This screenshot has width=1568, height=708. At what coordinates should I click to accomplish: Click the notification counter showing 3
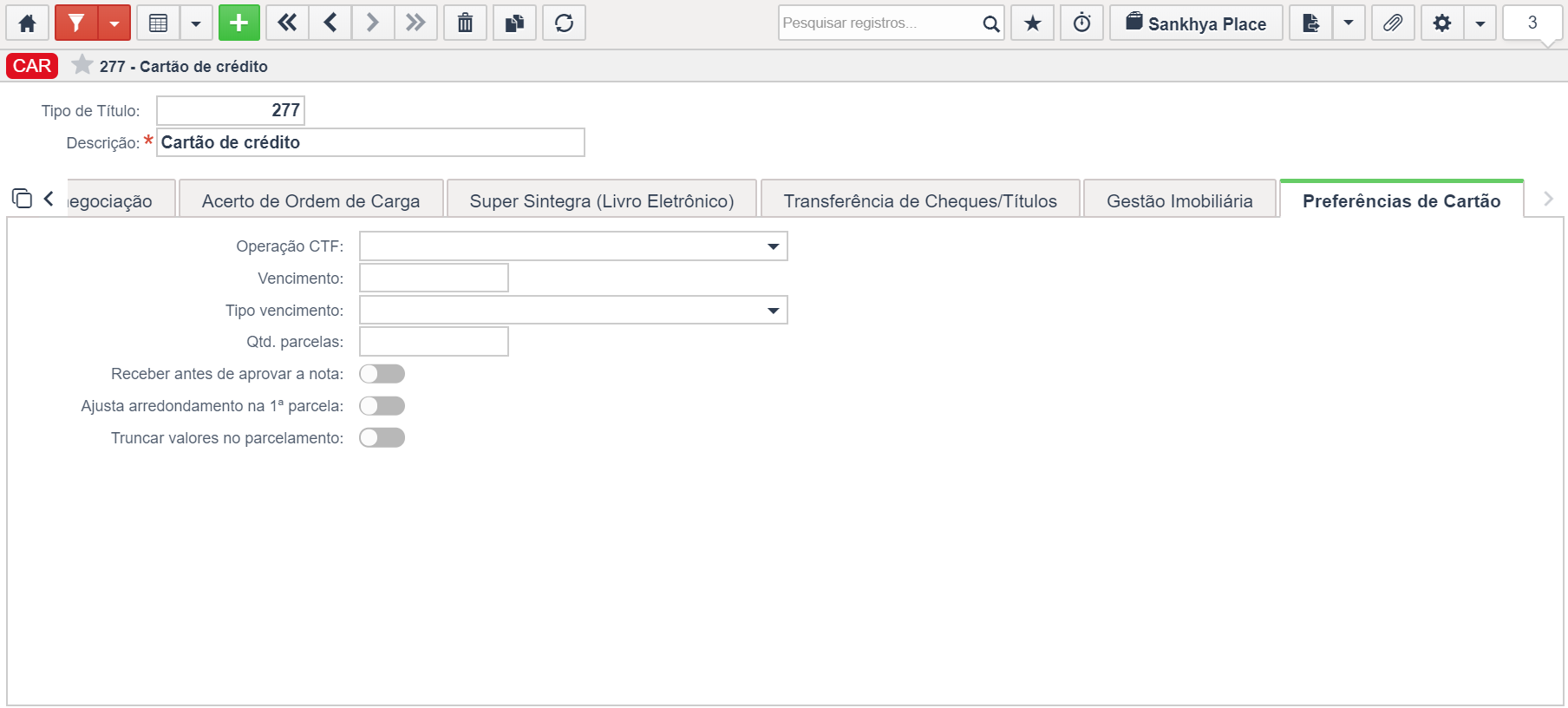pos(1532,23)
